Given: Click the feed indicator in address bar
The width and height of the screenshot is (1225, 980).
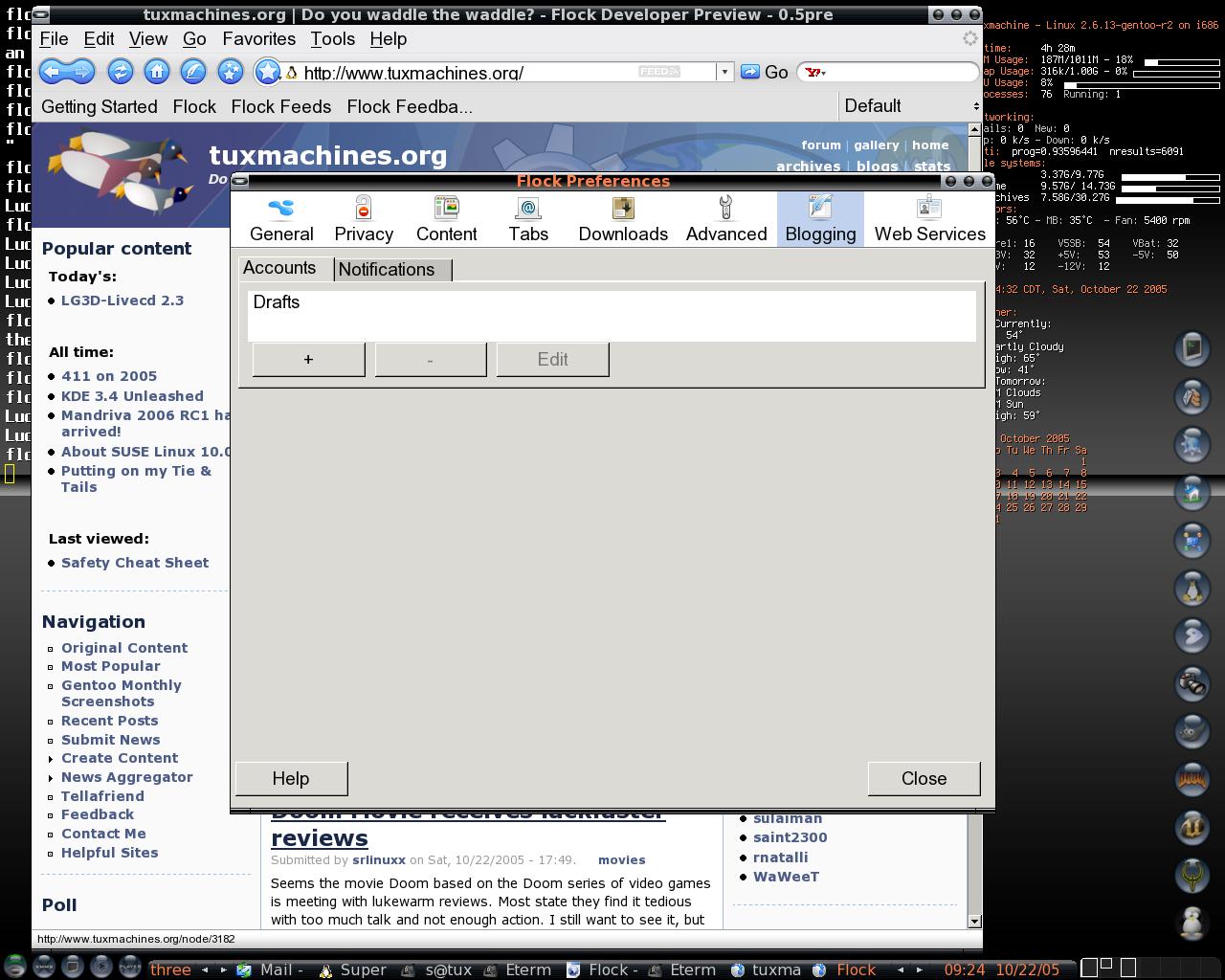Looking at the screenshot, I should pyautogui.click(x=659, y=72).
